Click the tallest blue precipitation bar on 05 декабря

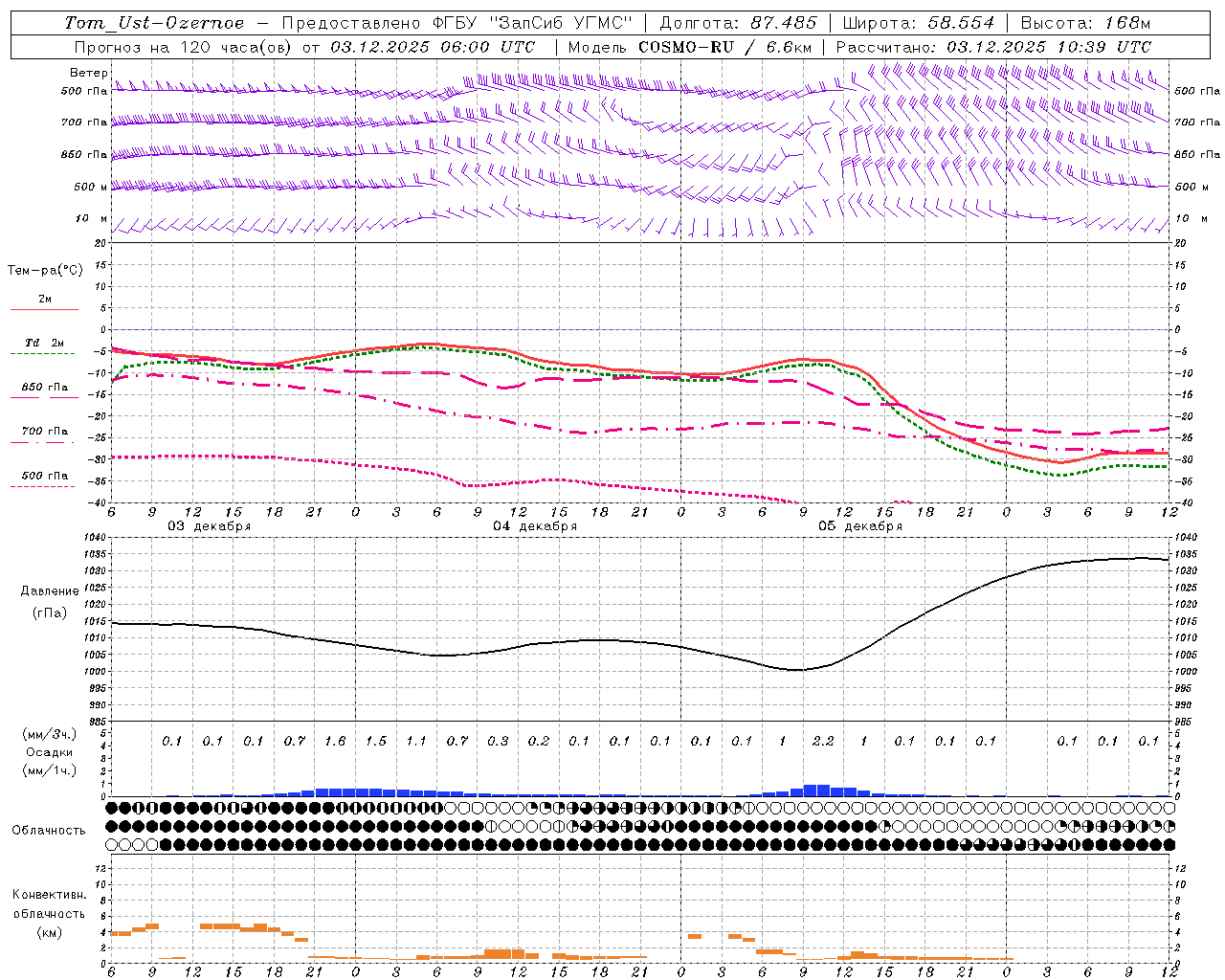pyautogui.click(x=816, y=791)
